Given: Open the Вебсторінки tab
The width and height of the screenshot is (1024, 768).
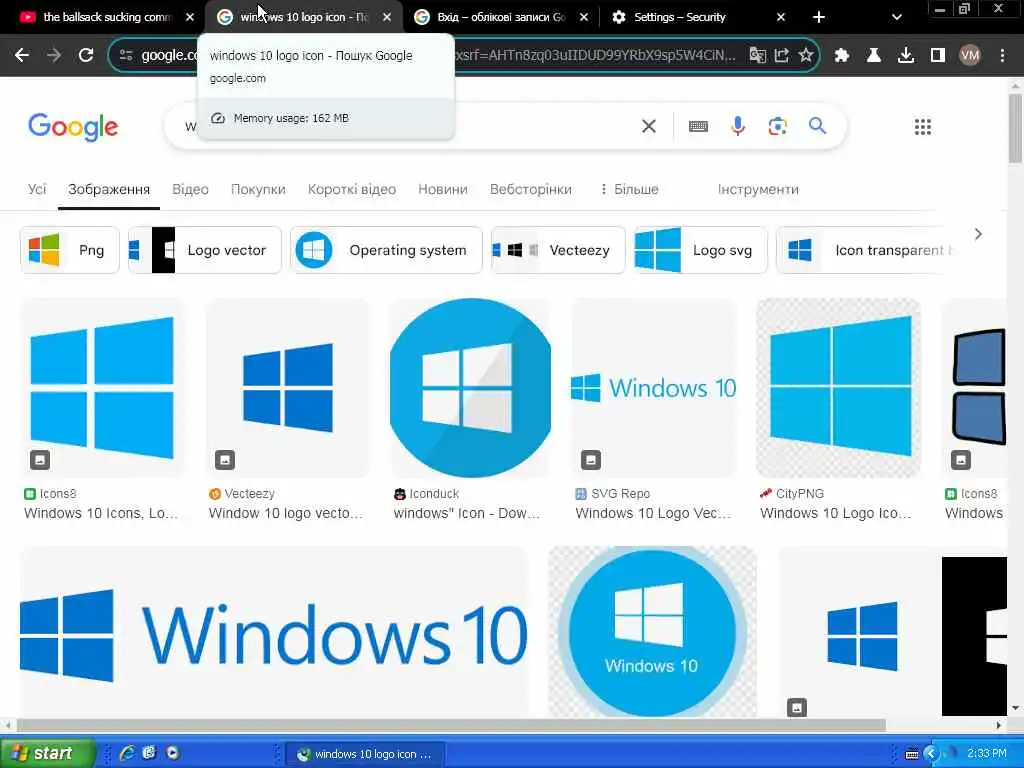Looking at the screenshot, I should pos(530,189).
